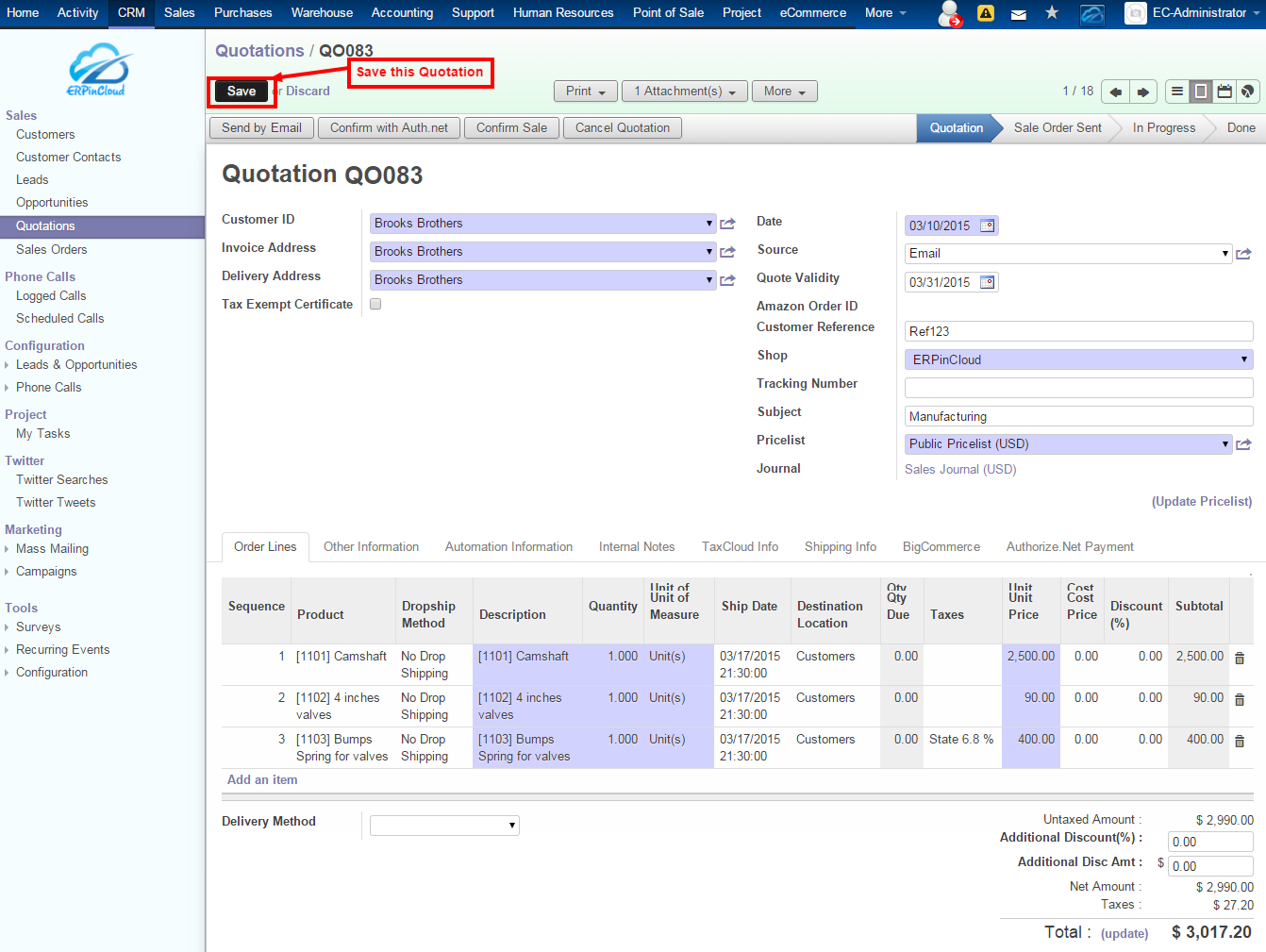Image resolution: width=1266 pixels, height=952 pixels.
Task: Open Delivery Address record link icon
Action: coord(727,280)
